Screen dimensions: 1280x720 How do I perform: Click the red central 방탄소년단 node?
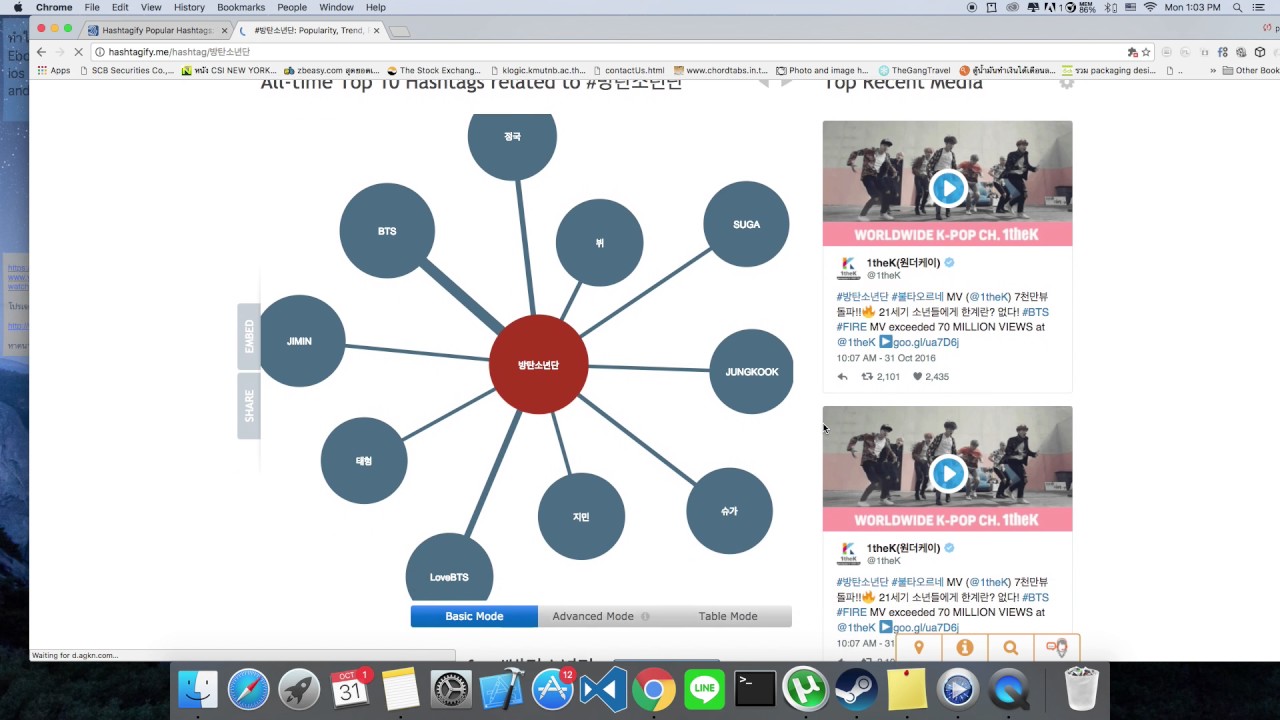point(538,365)
